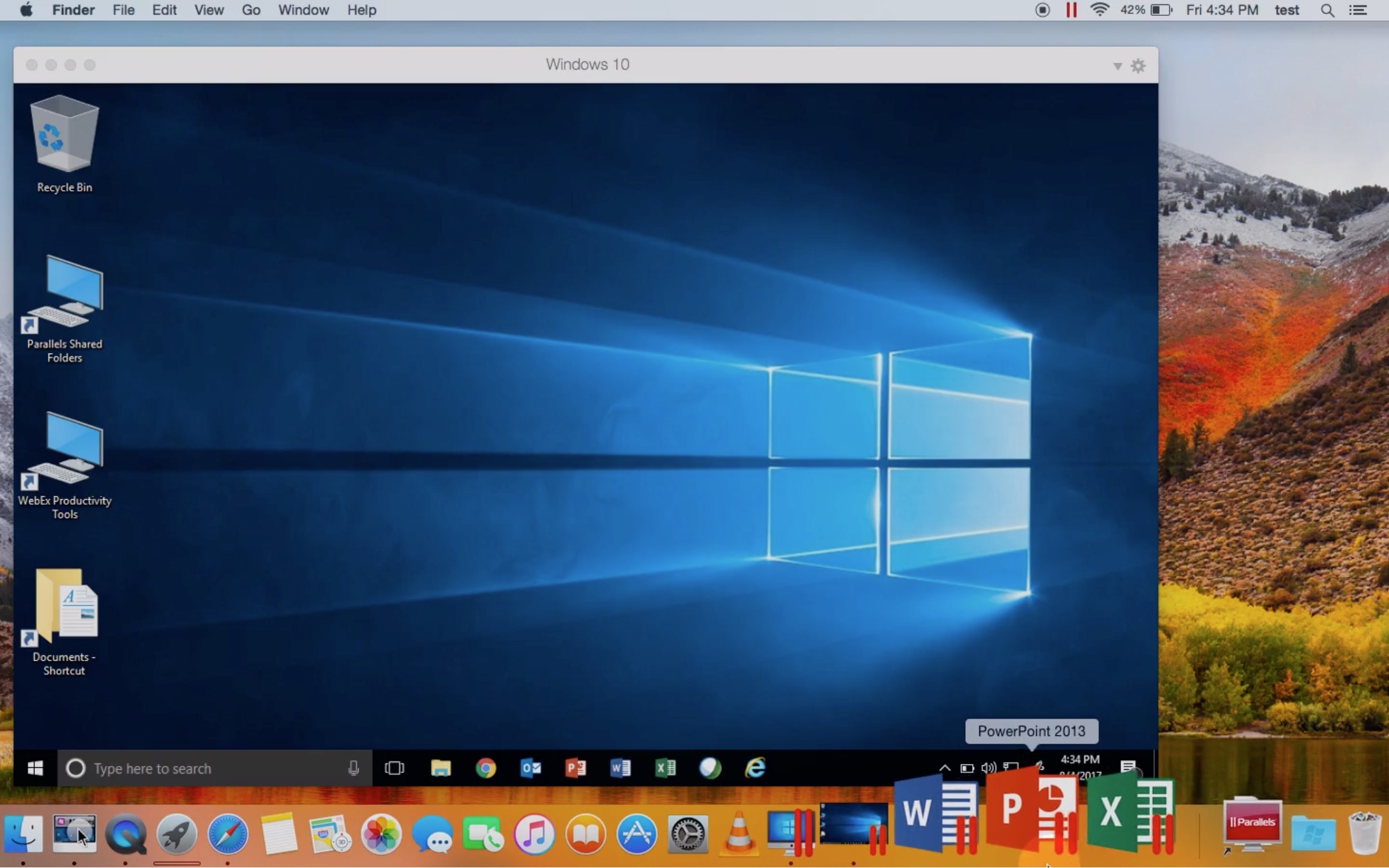Open Parallels Desktop iMac icon in Dock
The width and height of the screenshot is (1389, 868).
click(790, 833)
